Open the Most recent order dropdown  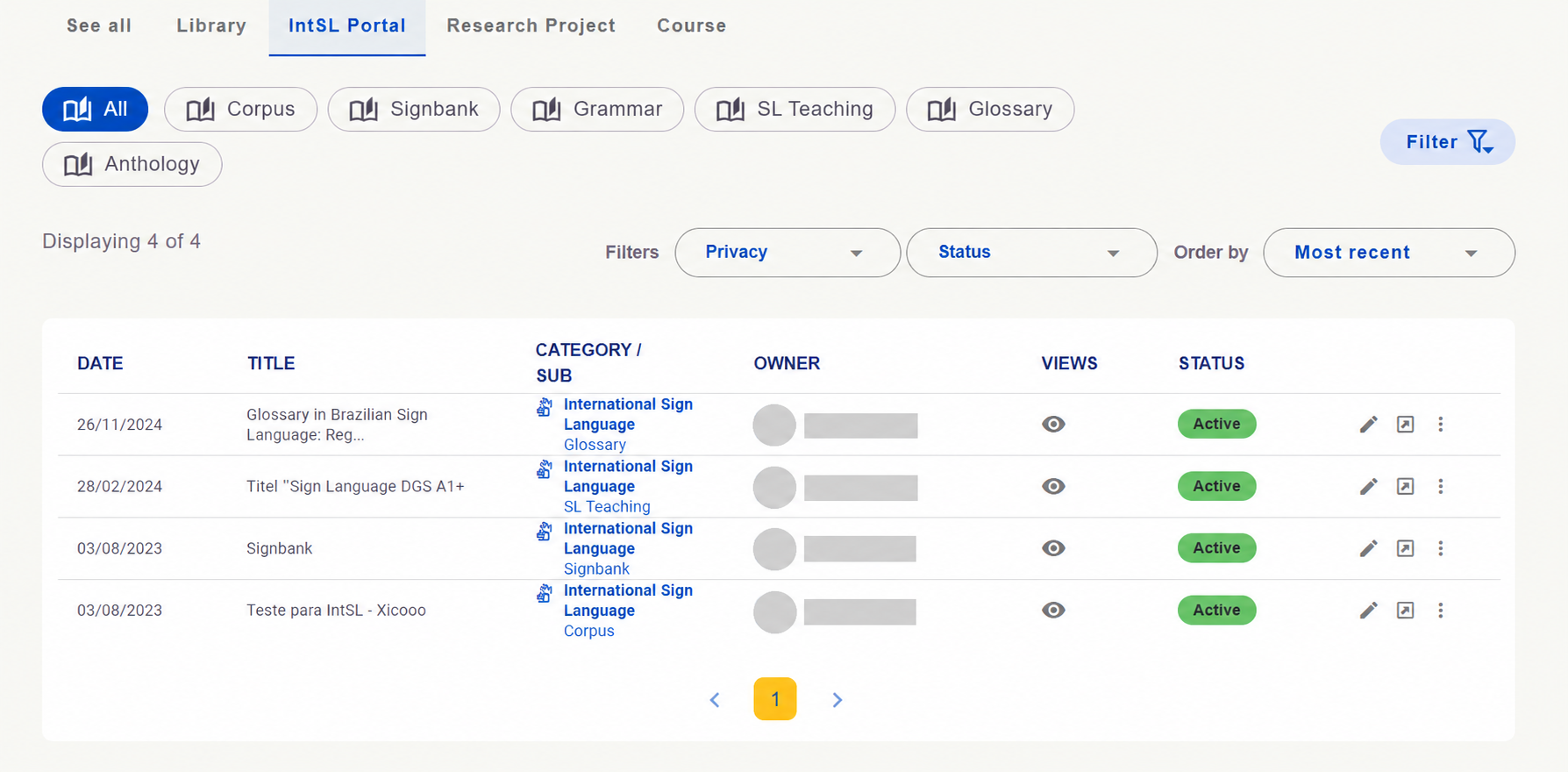click(1389, 253)
